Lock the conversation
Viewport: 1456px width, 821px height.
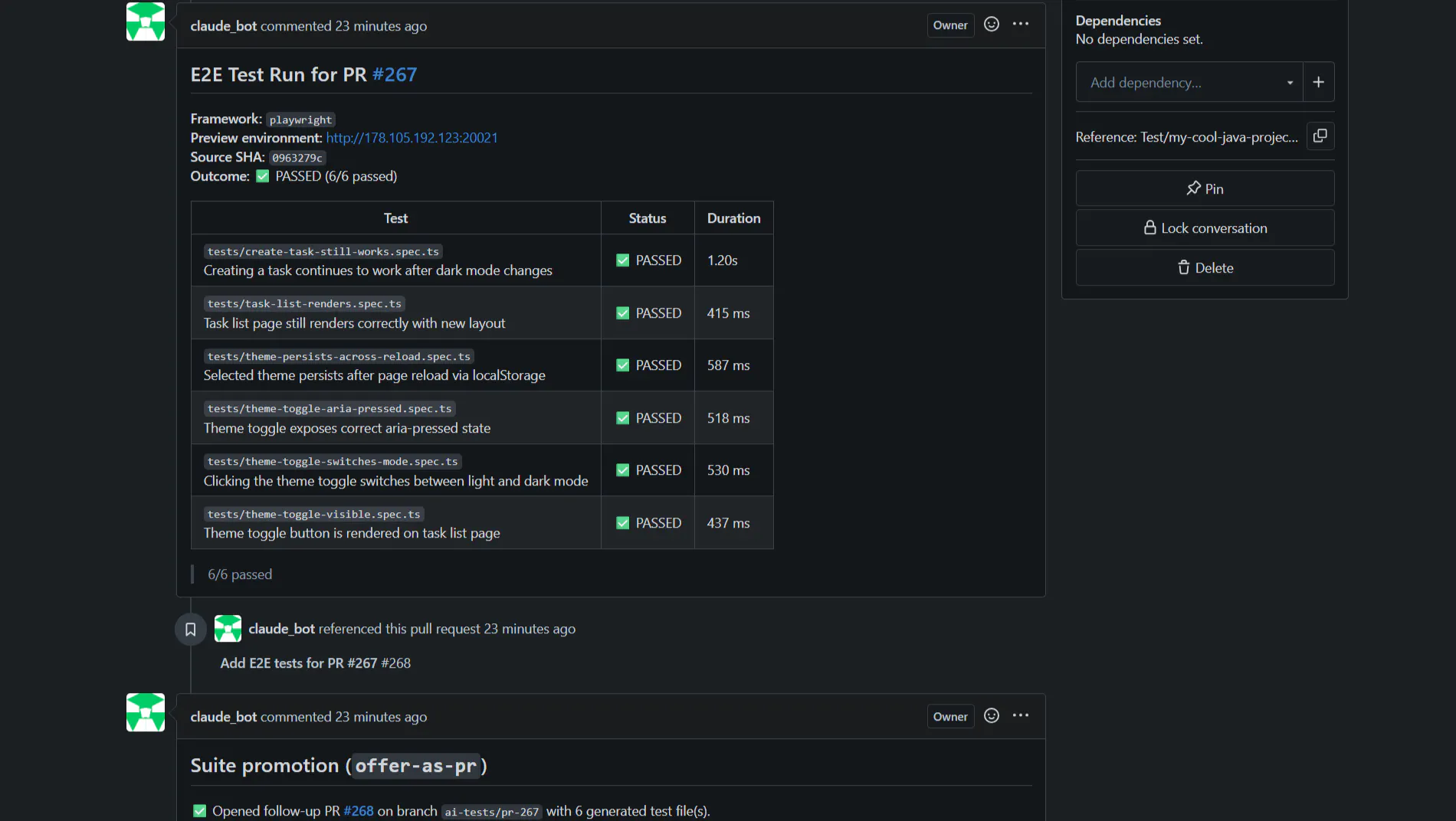pyautogui.click(x=1205, y=228)
